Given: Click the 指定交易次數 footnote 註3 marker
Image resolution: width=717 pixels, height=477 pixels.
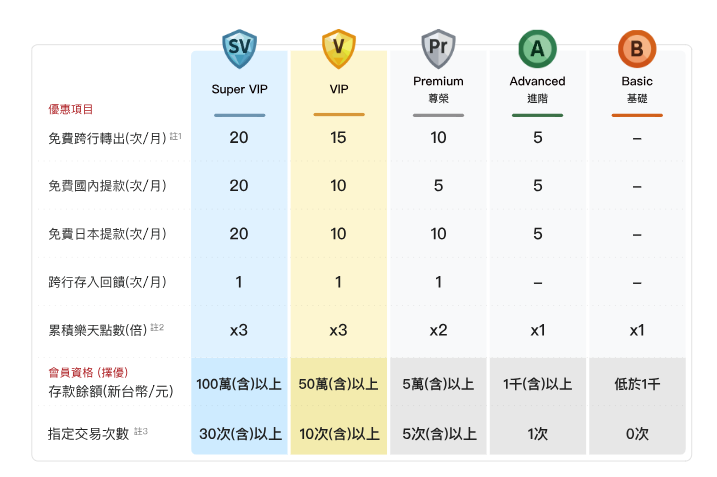Looking at the screenshot, I should pos(141,431).
